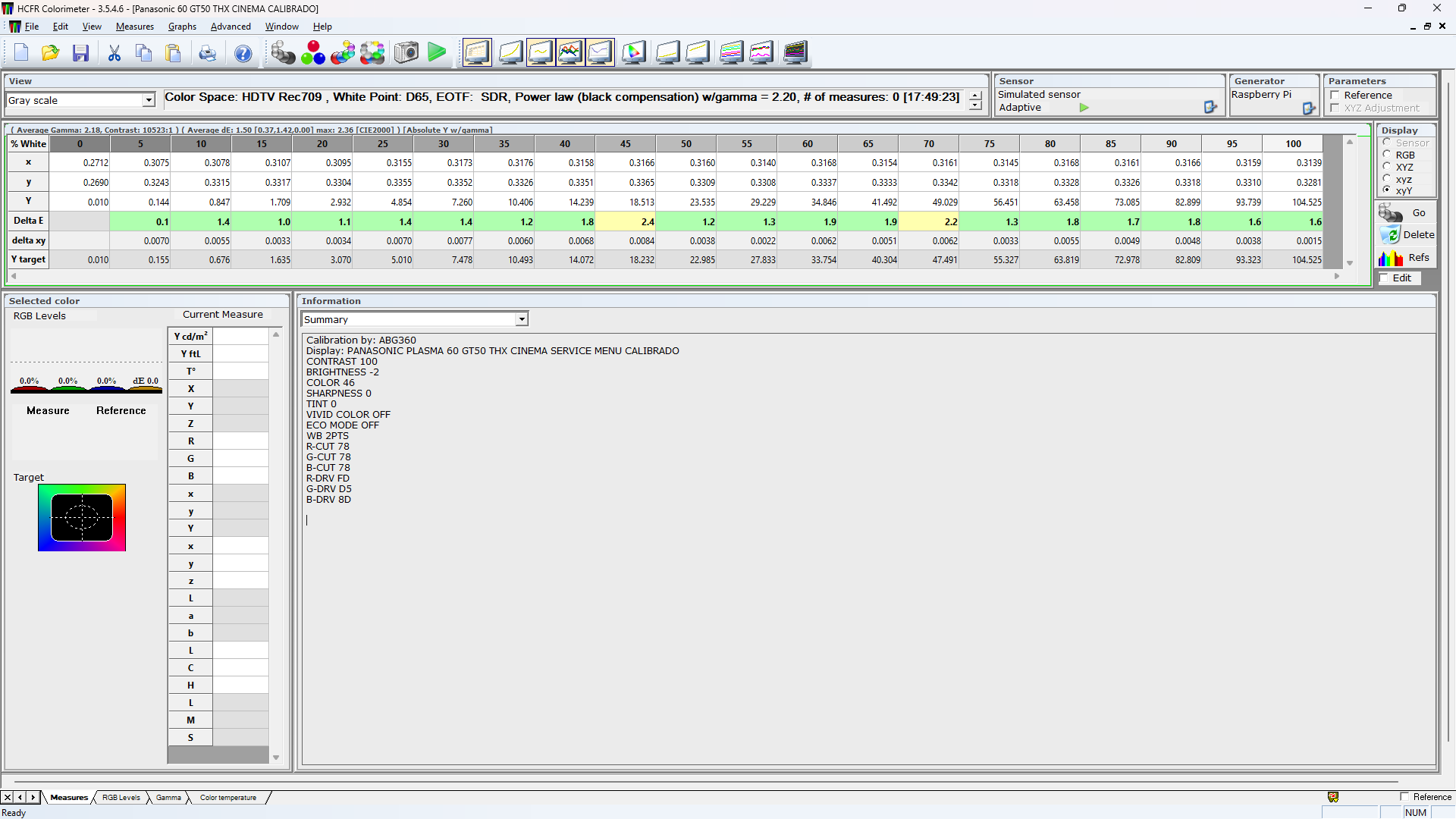1456x819 pixels.
Task: Select the RGB display radio button
Action: point(1387,155)
